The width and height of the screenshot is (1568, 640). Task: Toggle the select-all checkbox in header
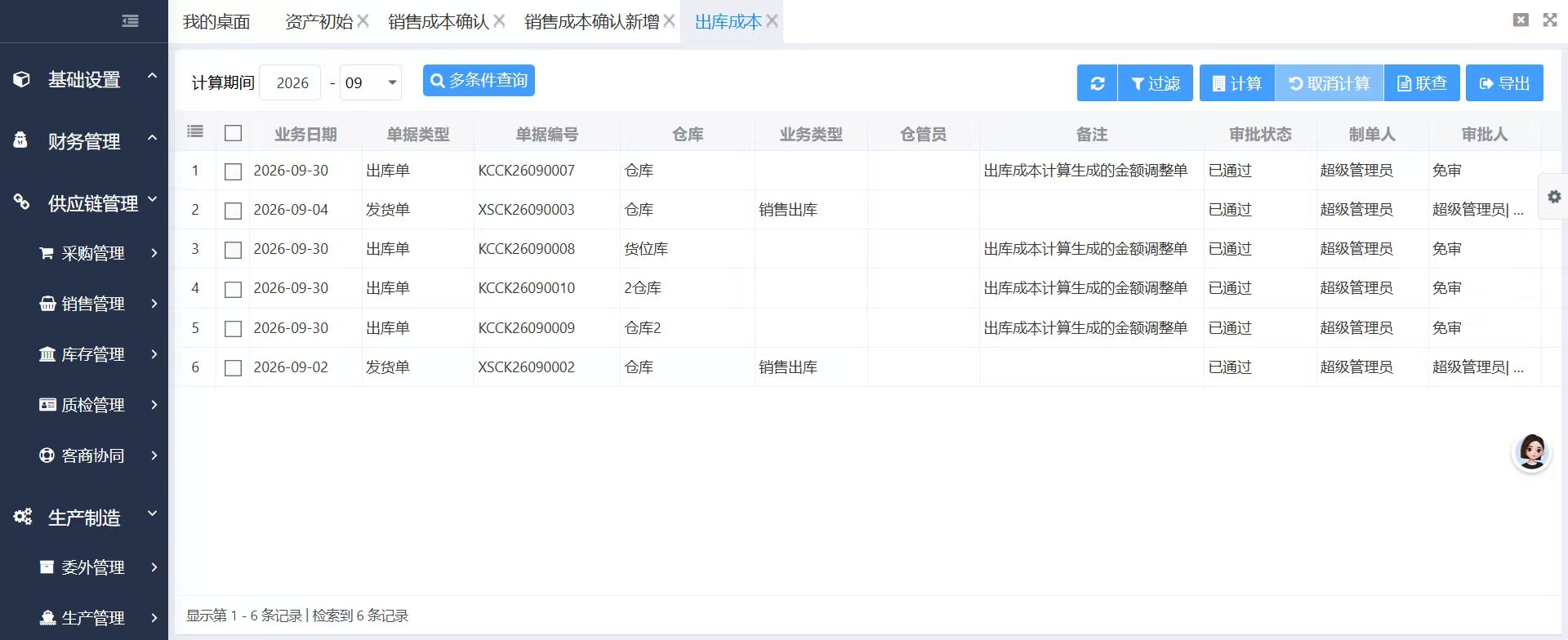click(233, 133)
